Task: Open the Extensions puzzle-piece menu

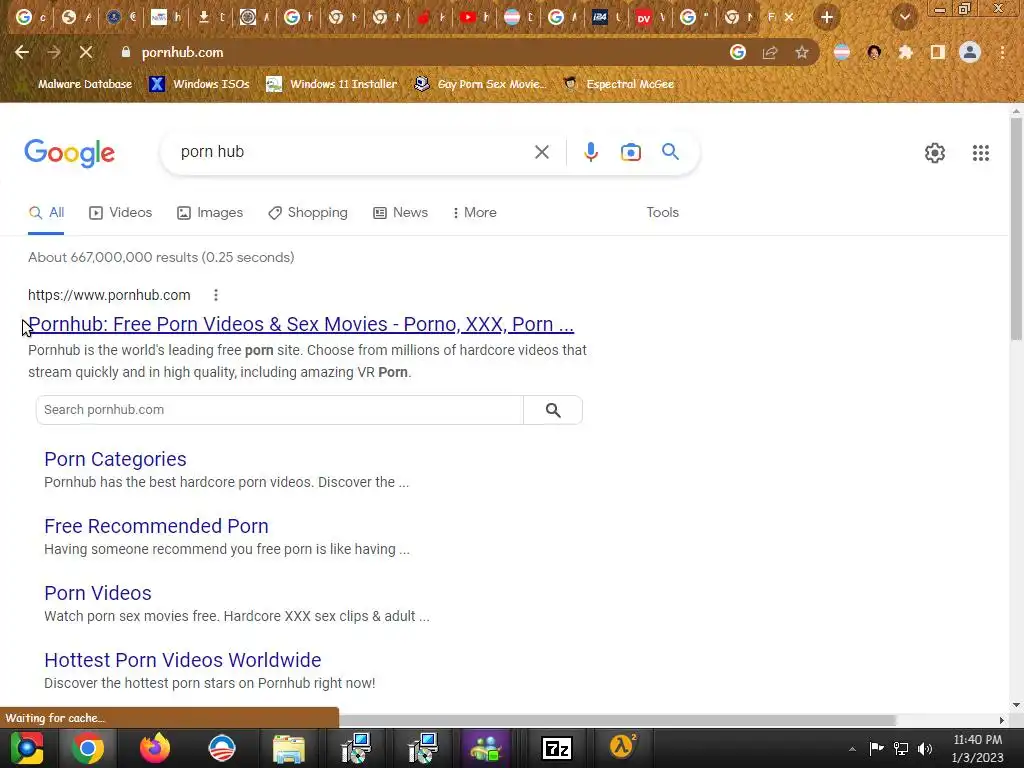Action: click(x=905, y=52)
